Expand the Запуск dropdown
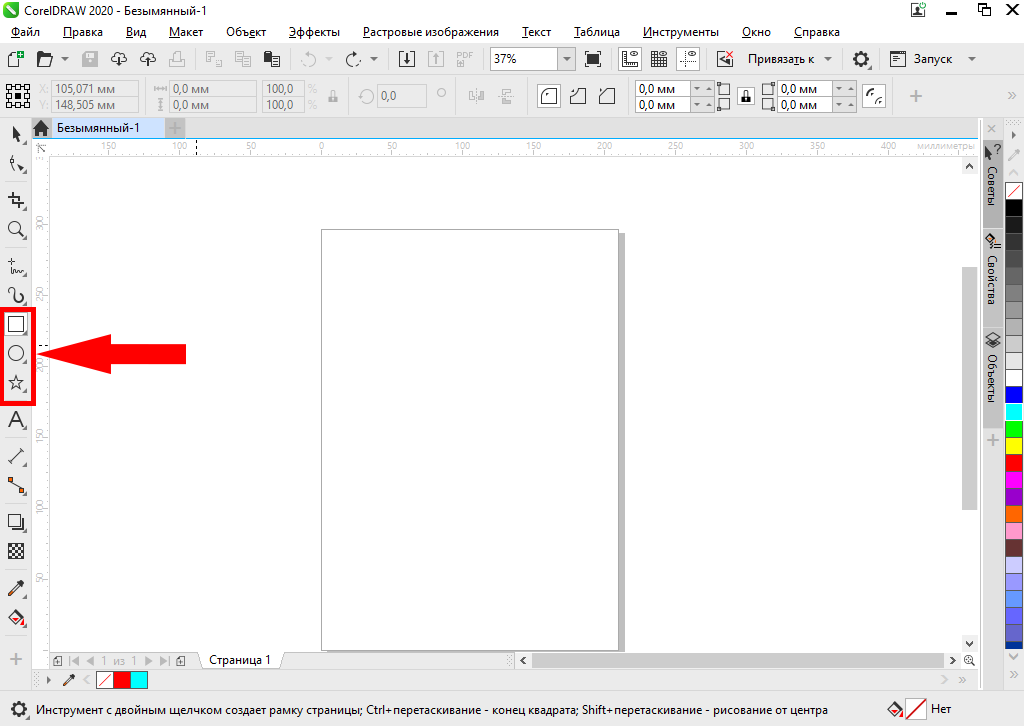The width and height of the screenshot is (1024, 726). pos(972,59)
